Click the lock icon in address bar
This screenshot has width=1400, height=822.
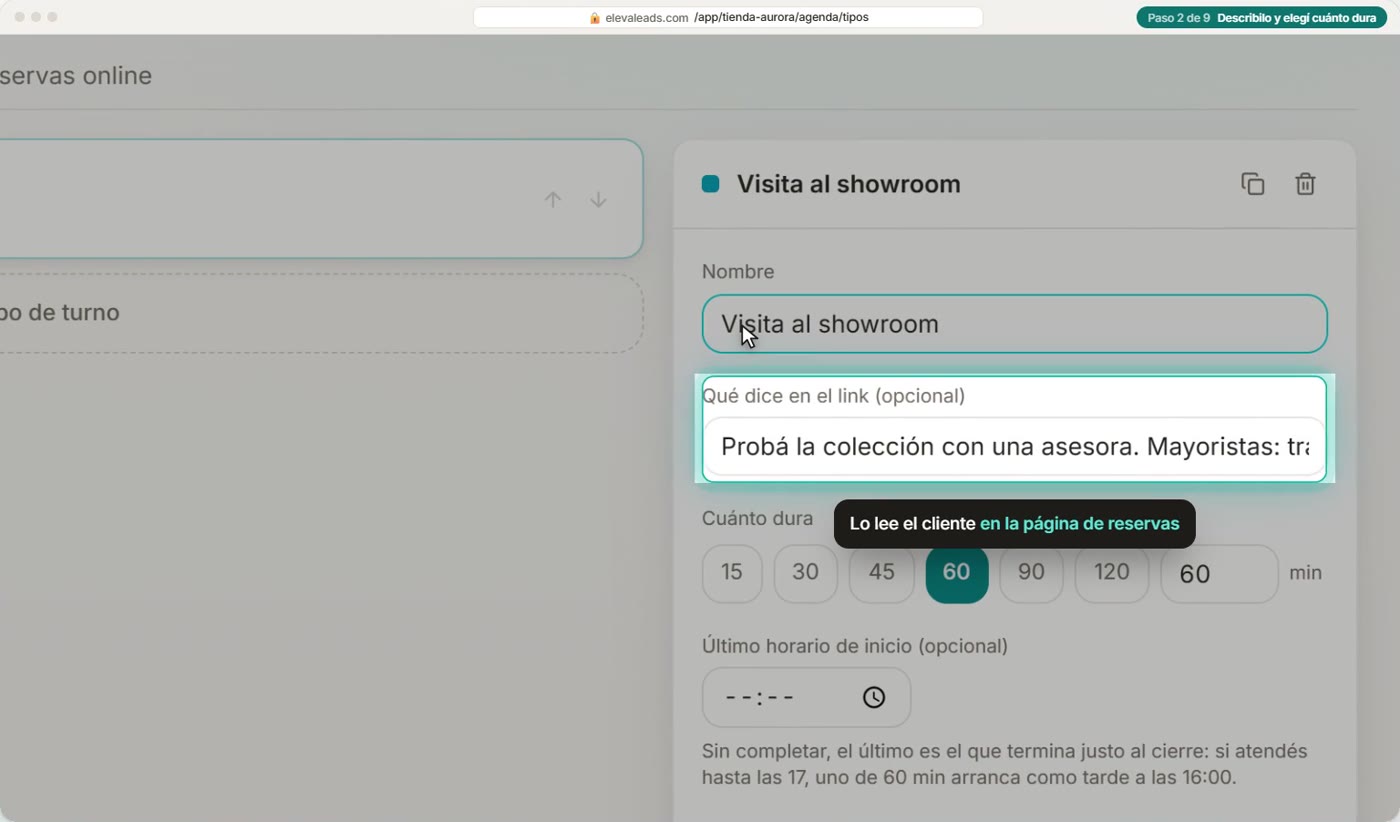tap(595, 18)
